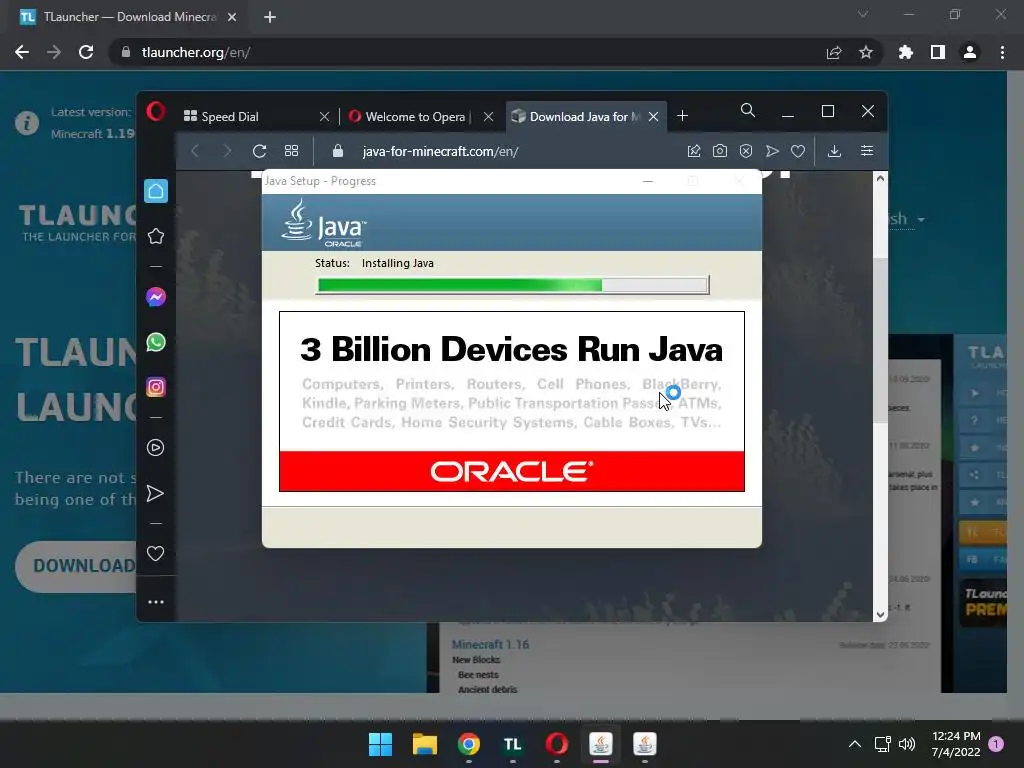This screenshot has width=1024, height=768.
Task: Take Opera snapshot camera icon
Action: point(720,151)
